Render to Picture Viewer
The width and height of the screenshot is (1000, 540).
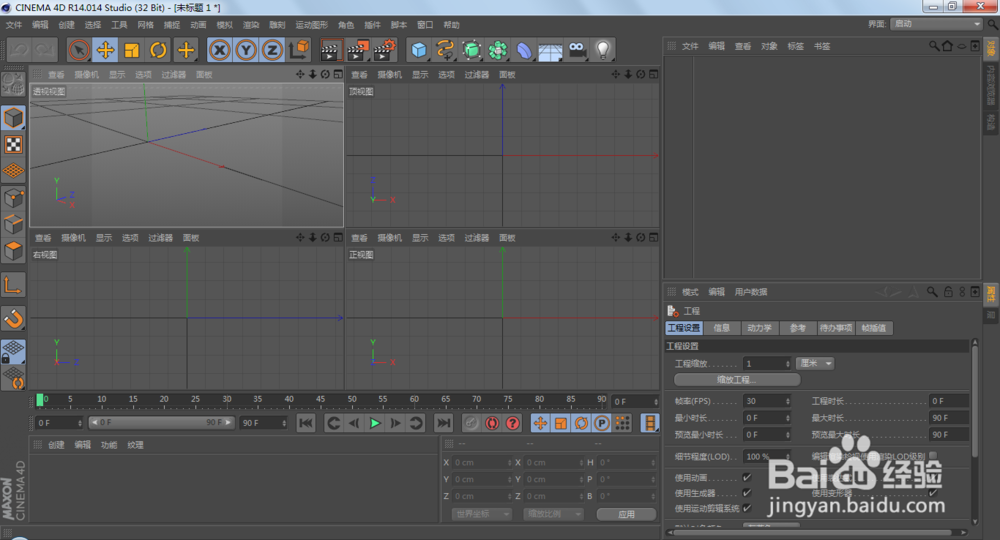pyautogui.click(x=358, y=50)
